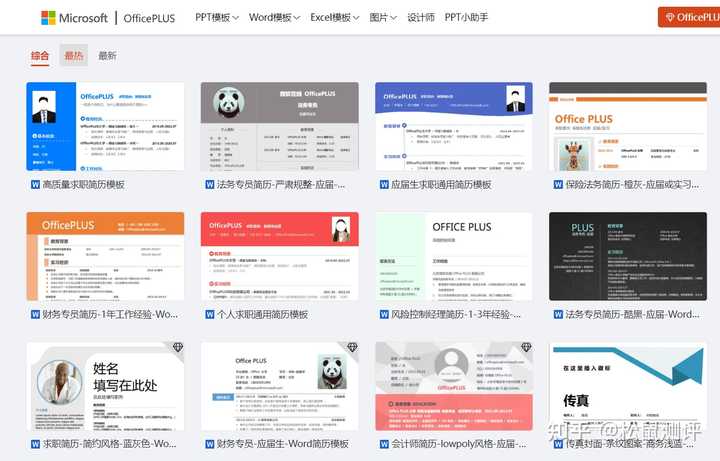Screen dimensions: 720x461
Task: Click Word icon beside 财务专员-应届生
Action: pyautogui.click(x=210, y=444)
